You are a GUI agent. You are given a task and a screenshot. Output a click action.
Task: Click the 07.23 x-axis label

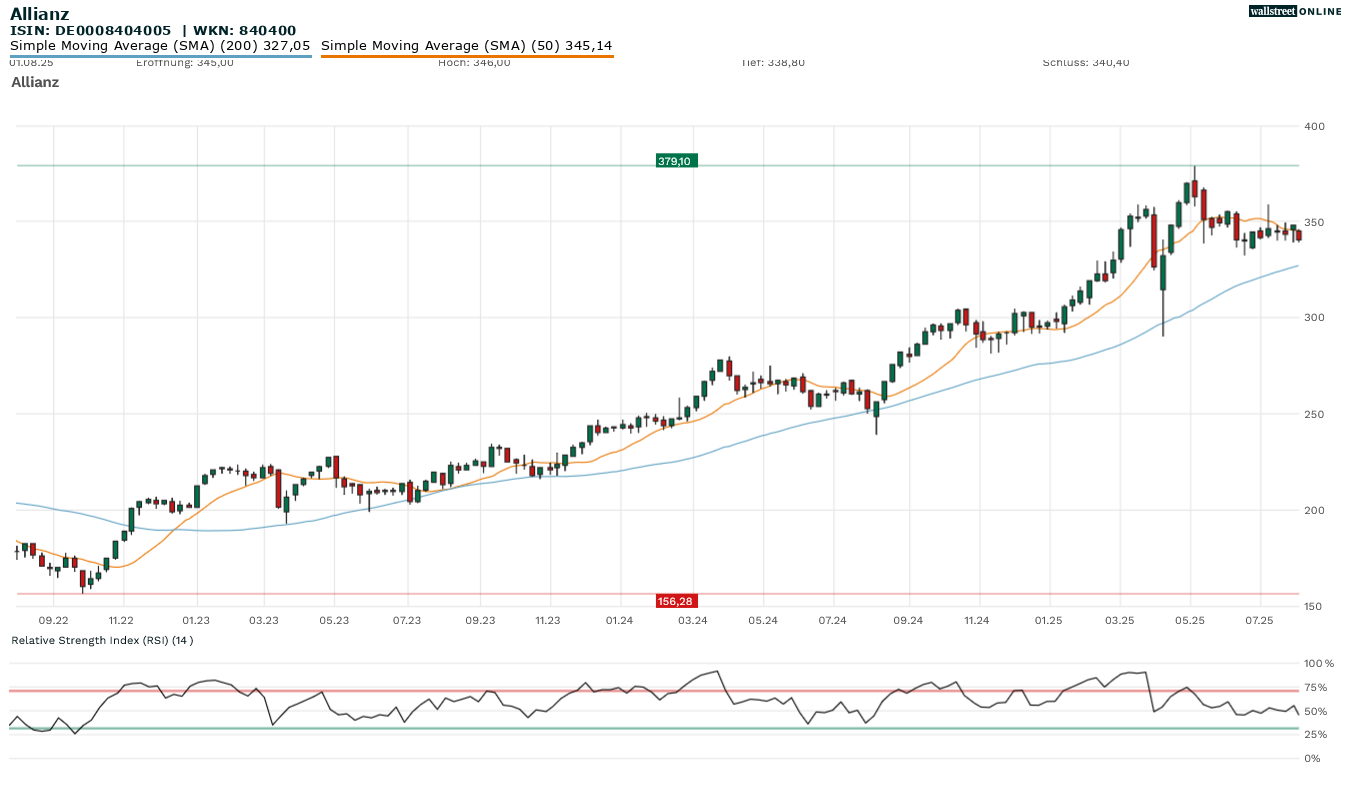[x=407, y=621]
